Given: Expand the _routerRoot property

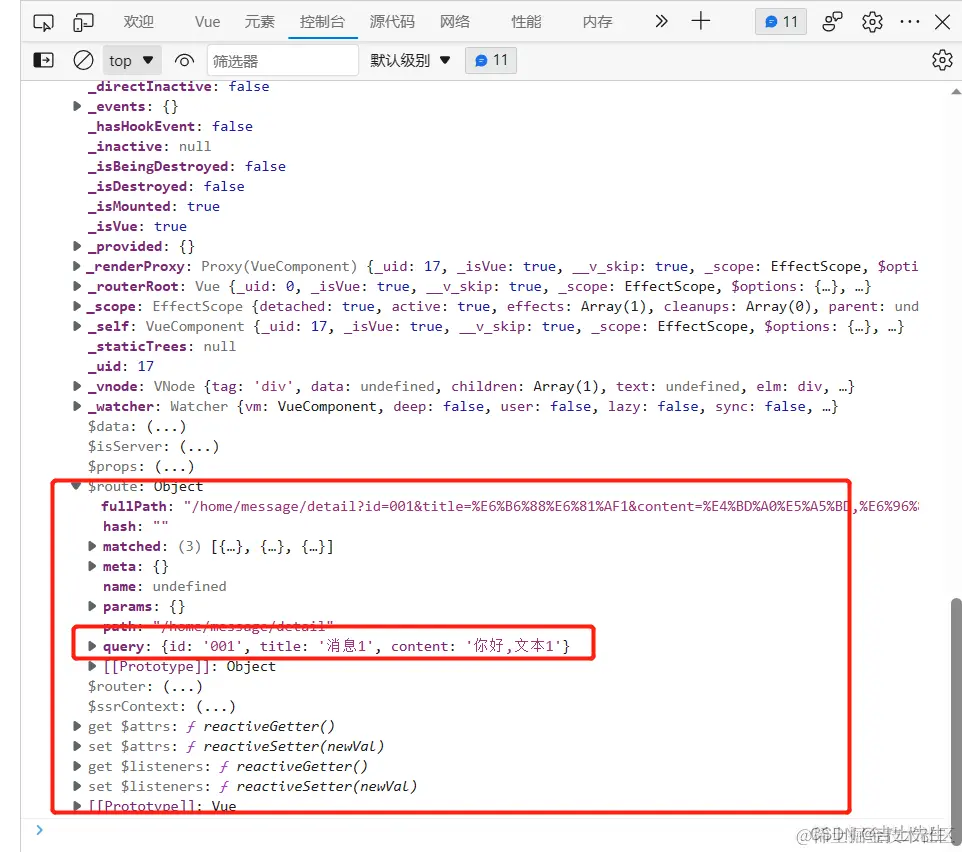Looking at the screenshot, I should click(77, 286).
